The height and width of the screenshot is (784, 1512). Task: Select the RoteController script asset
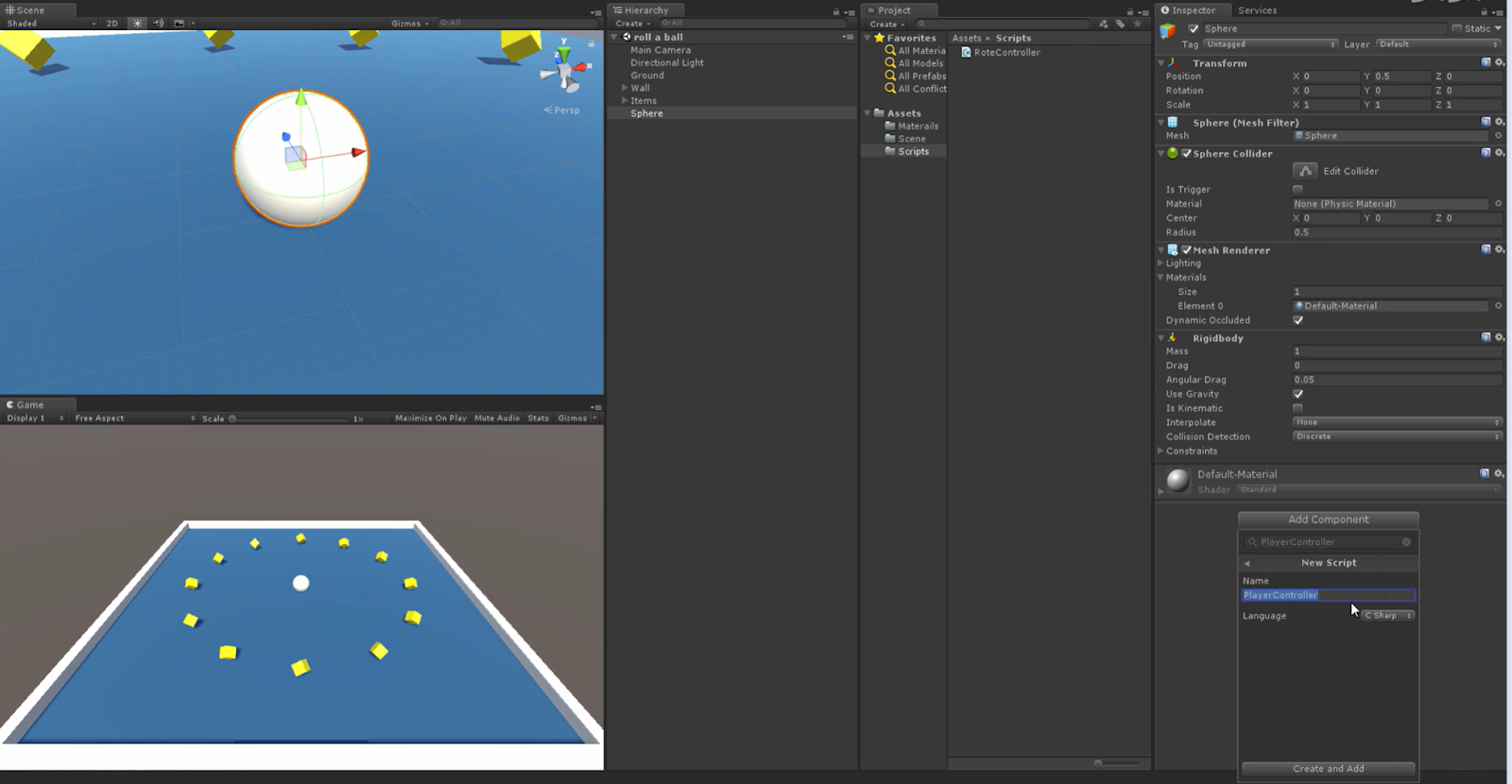(1005, 53)
